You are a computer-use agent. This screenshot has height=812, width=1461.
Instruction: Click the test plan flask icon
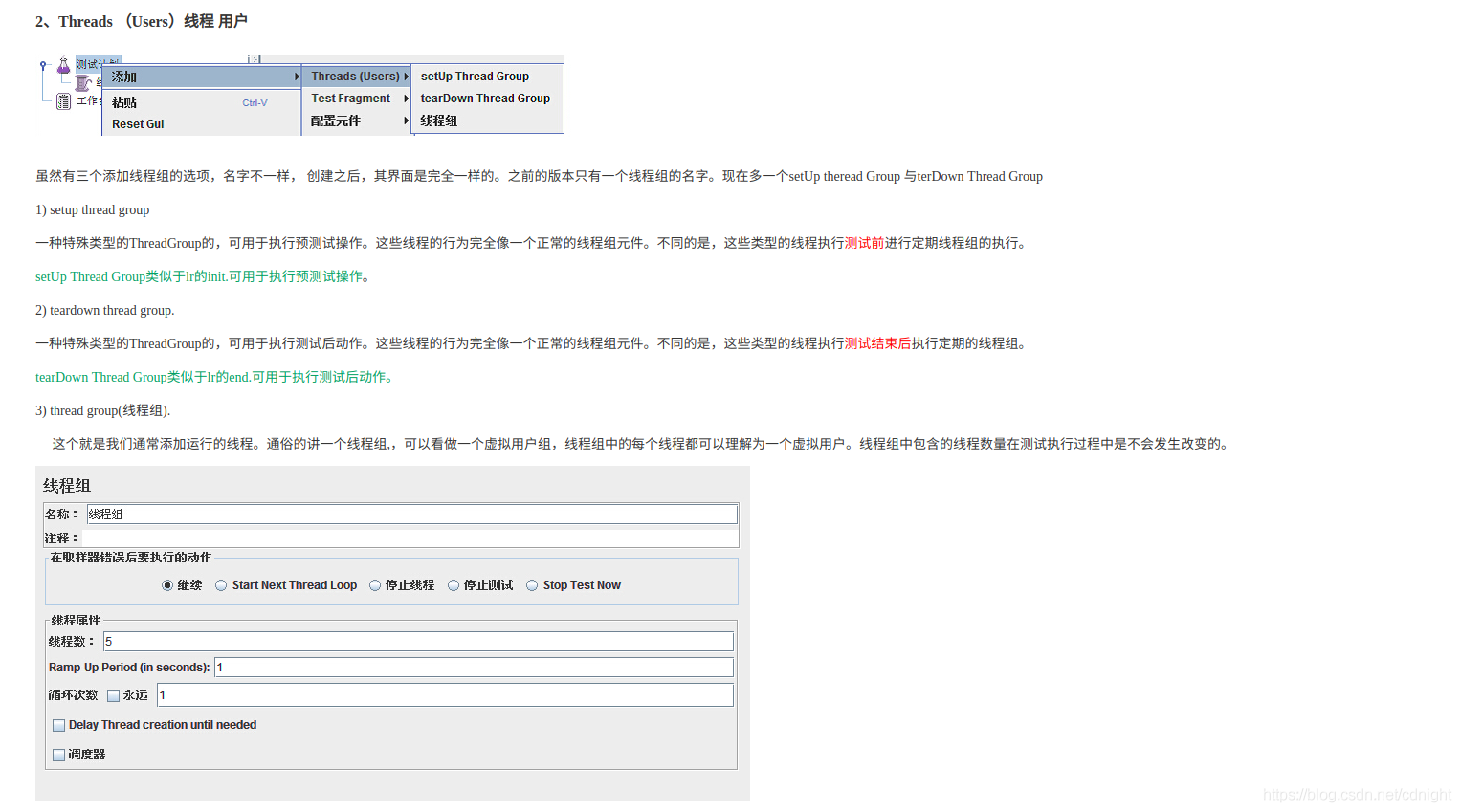tap(63, 65)
